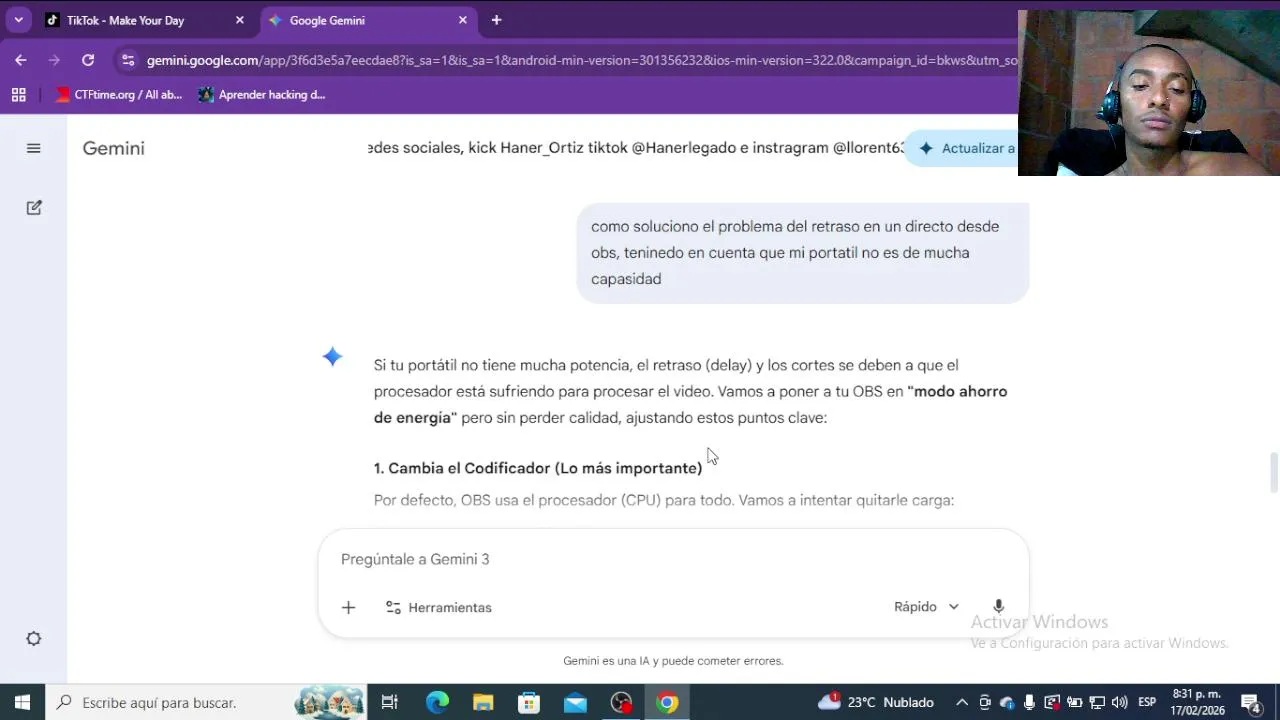
Task: Start a new chat with the pencil icon
Action: 34,208
